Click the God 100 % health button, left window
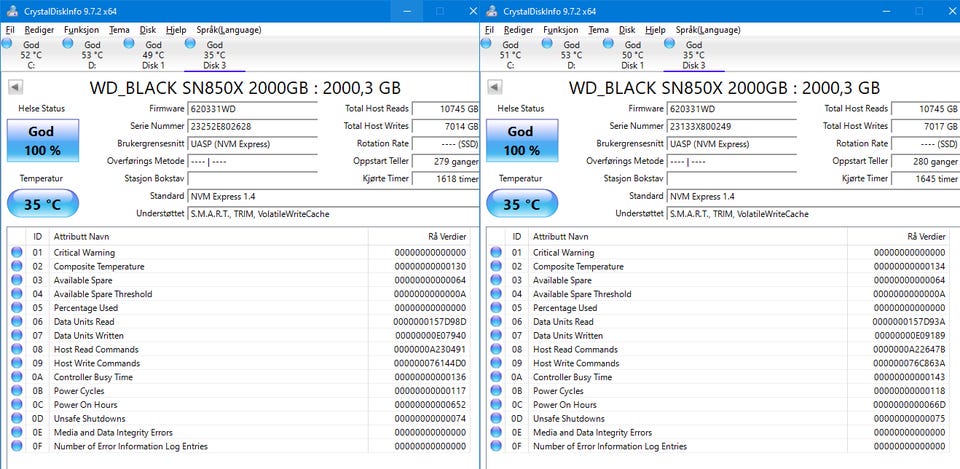960x469 pixels. point(41,141)
